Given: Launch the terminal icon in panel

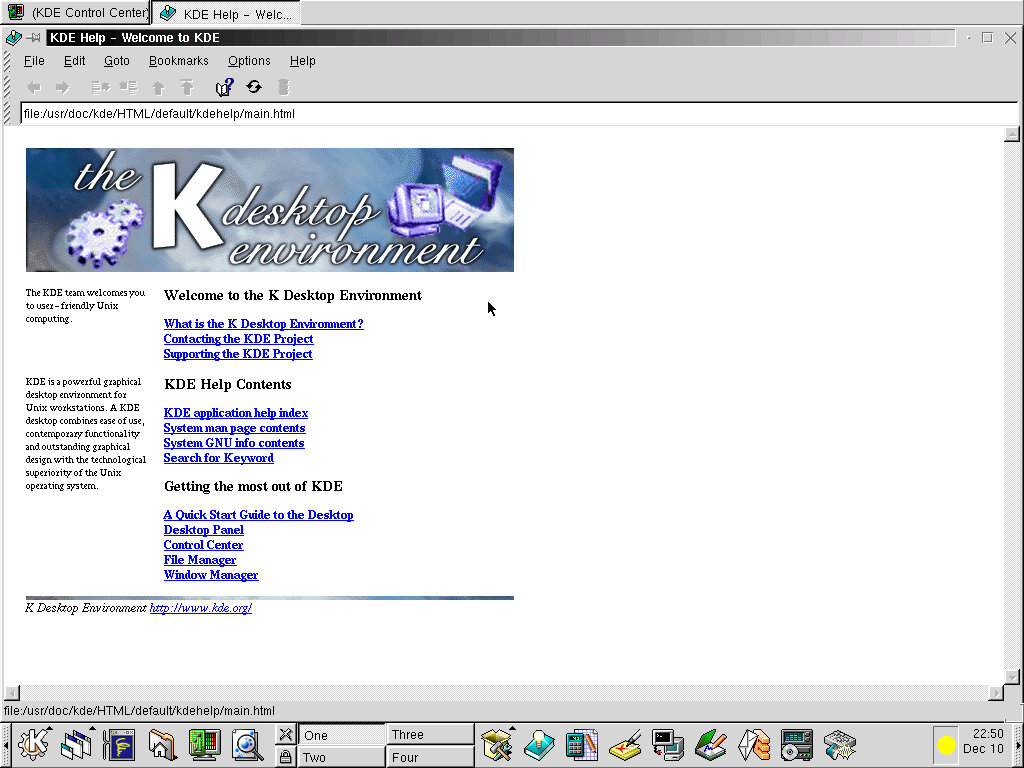Looking at the screenshot, I should coord(667,744).
